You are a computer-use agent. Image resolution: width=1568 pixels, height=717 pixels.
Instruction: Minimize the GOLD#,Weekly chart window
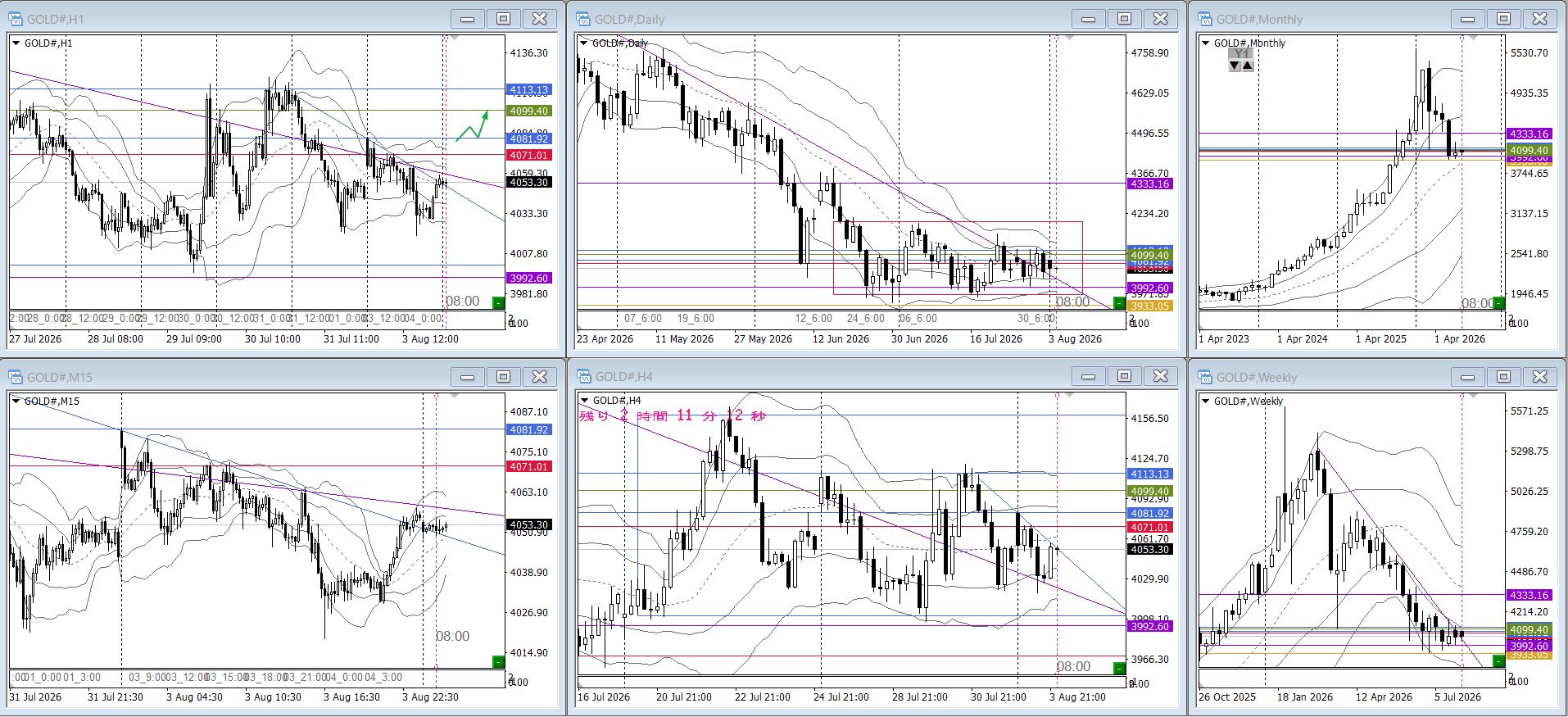click(x=1467, y=377)
